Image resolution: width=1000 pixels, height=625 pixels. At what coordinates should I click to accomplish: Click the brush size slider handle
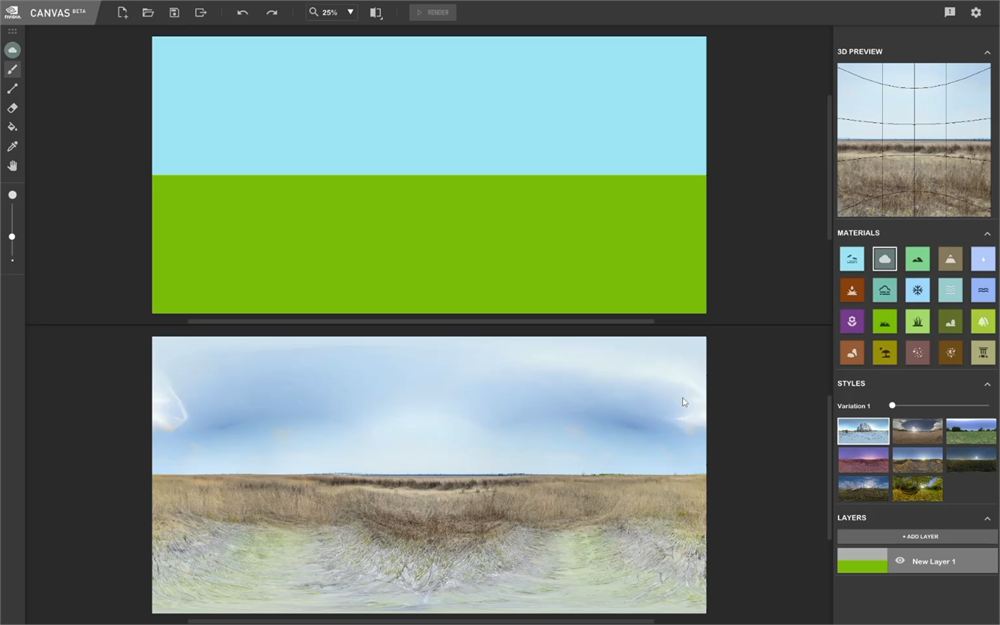pos(12,237)
